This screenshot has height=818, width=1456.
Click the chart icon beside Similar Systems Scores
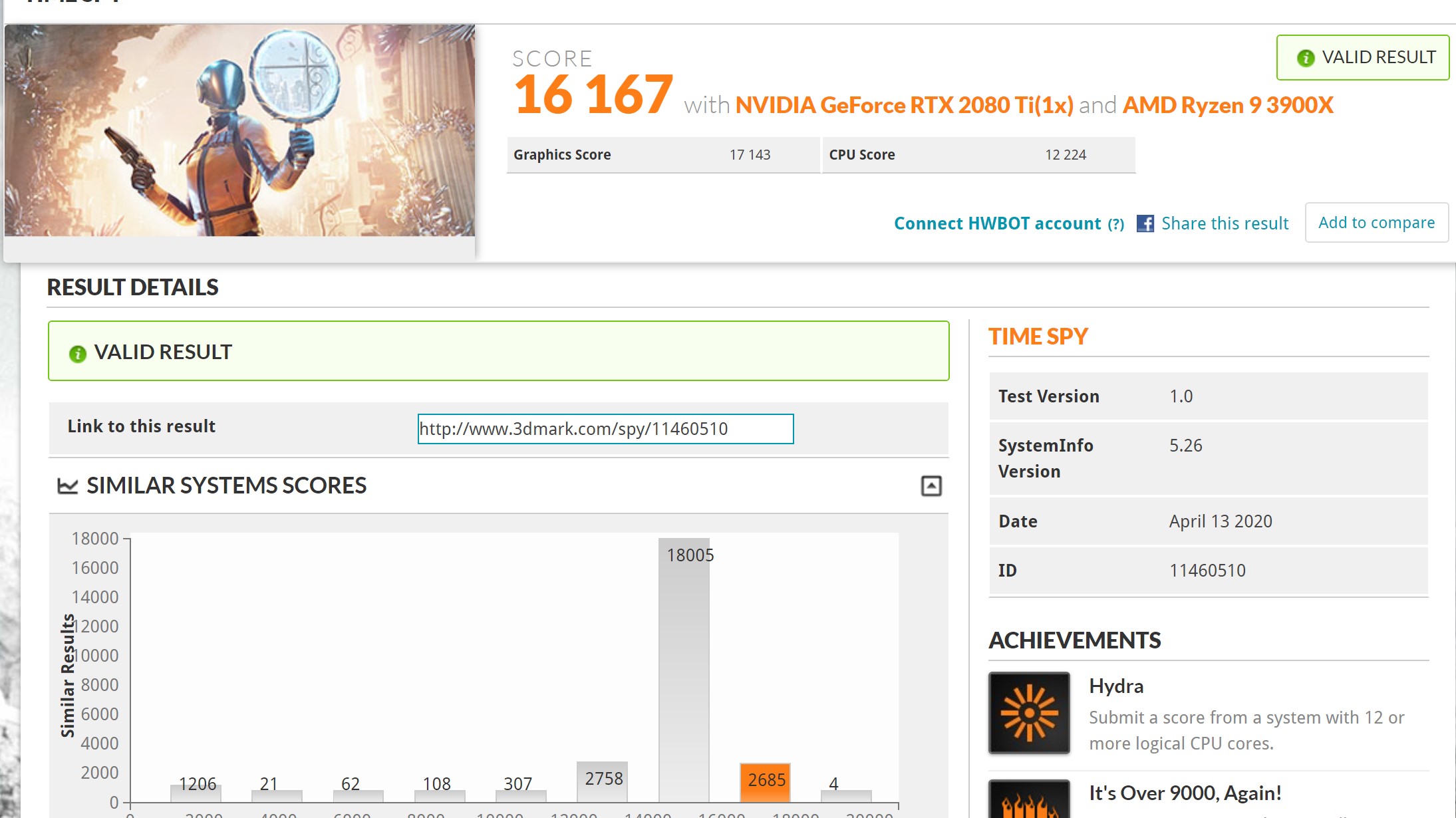point(68,486)
